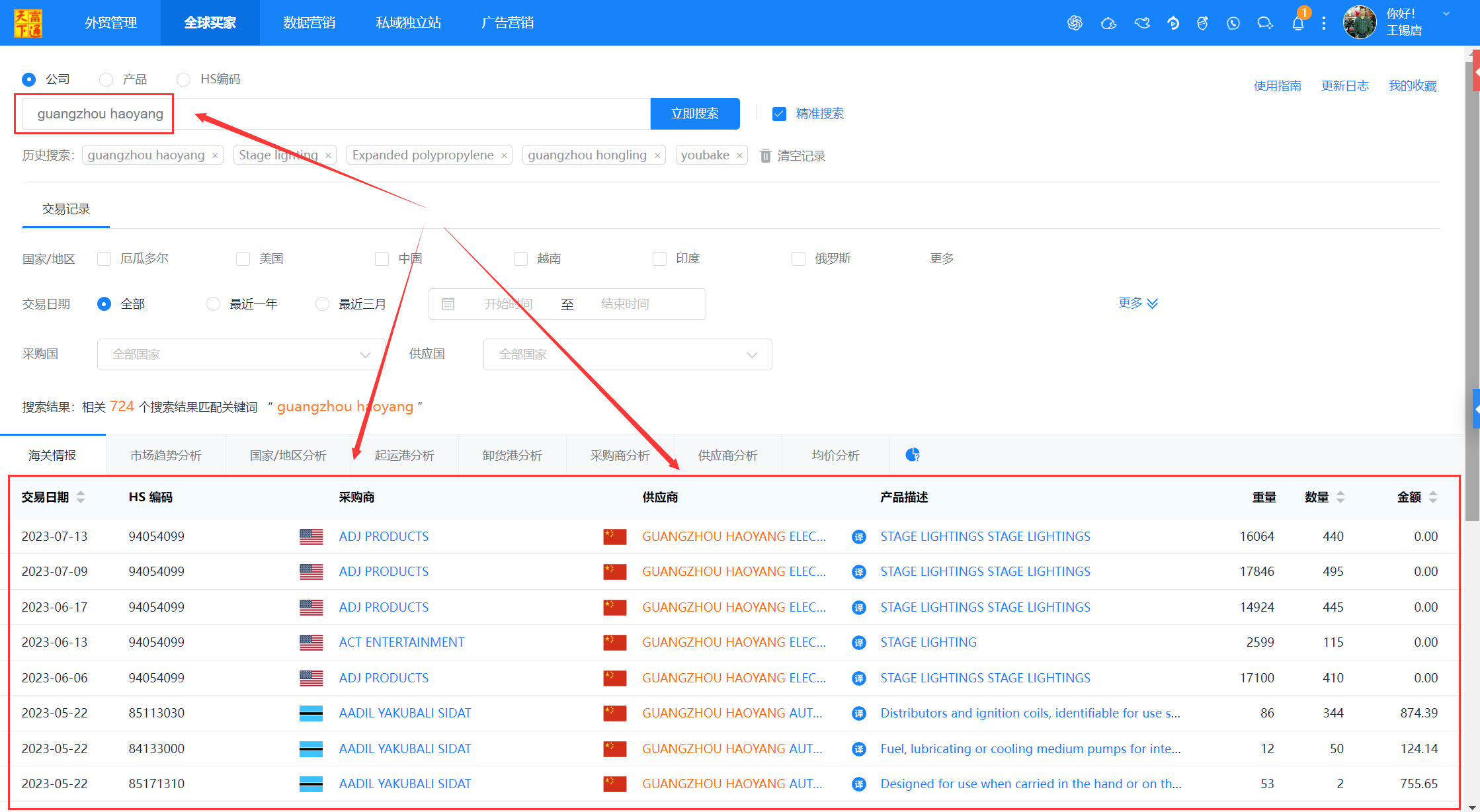Remove 'youbake' history tag
The image size is (1480, 812).
[x=739, y=155]
